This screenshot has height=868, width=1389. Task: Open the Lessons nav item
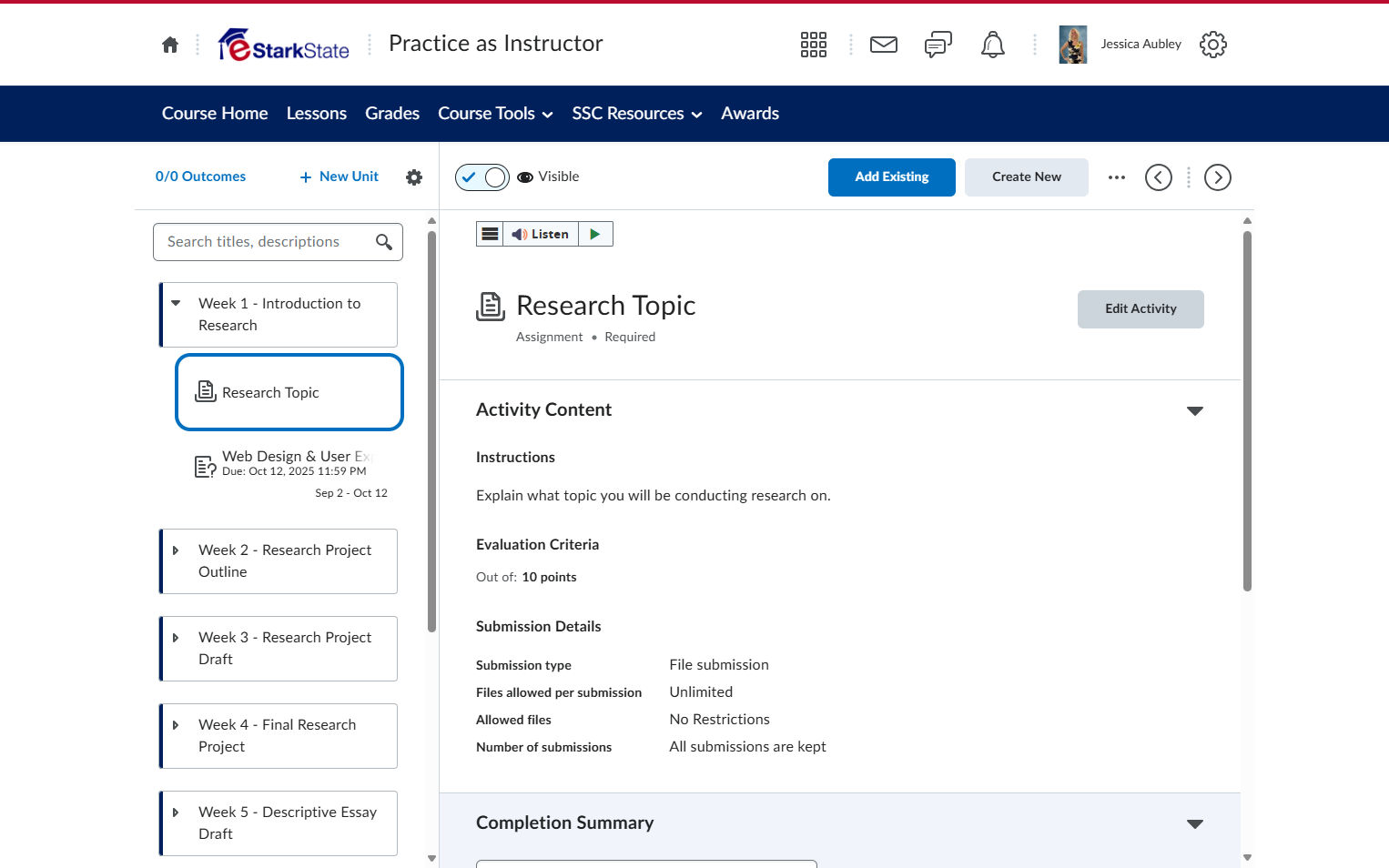point(317,114)
